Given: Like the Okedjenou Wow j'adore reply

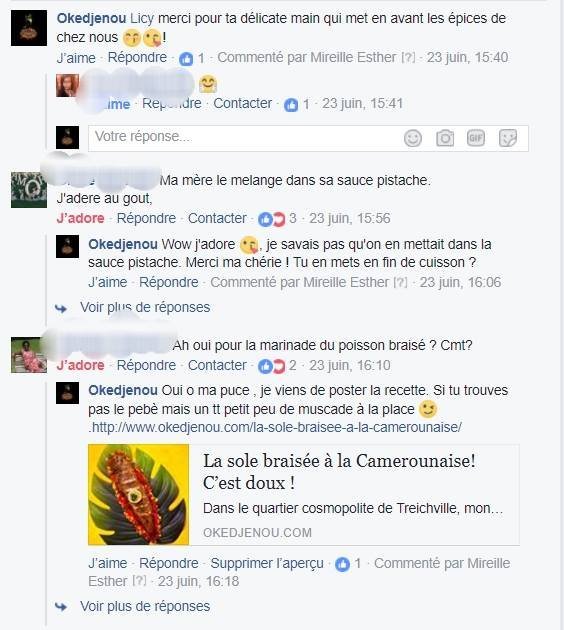Looking at the screenshot, I should click(108, 282).
